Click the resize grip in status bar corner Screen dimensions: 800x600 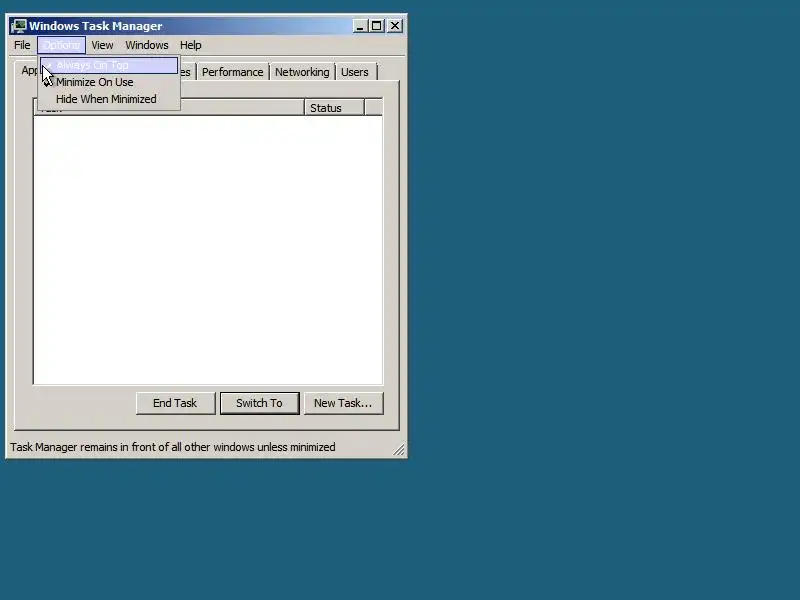click(x=398, y=449)
